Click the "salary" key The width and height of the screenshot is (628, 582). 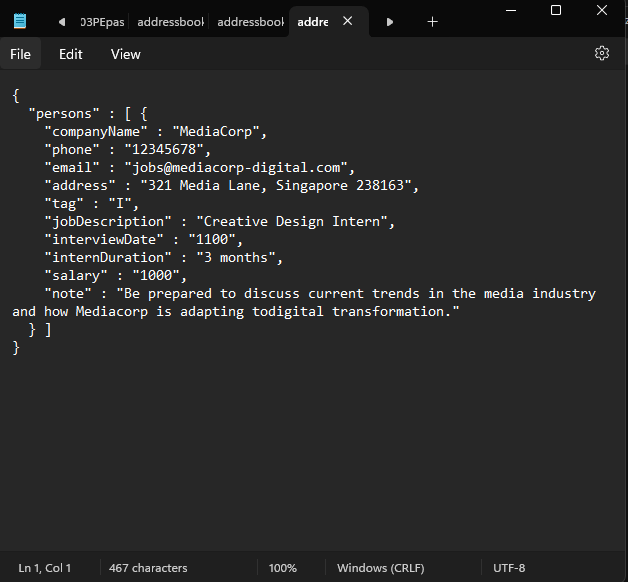point(76,276)
